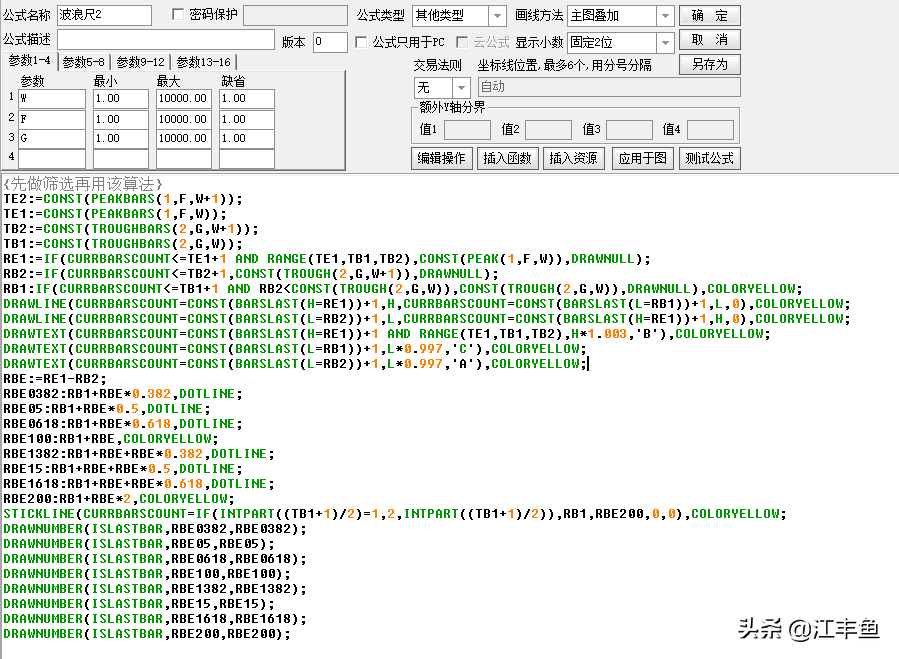Click the password field beside 密码保护

tap(295, 15)
